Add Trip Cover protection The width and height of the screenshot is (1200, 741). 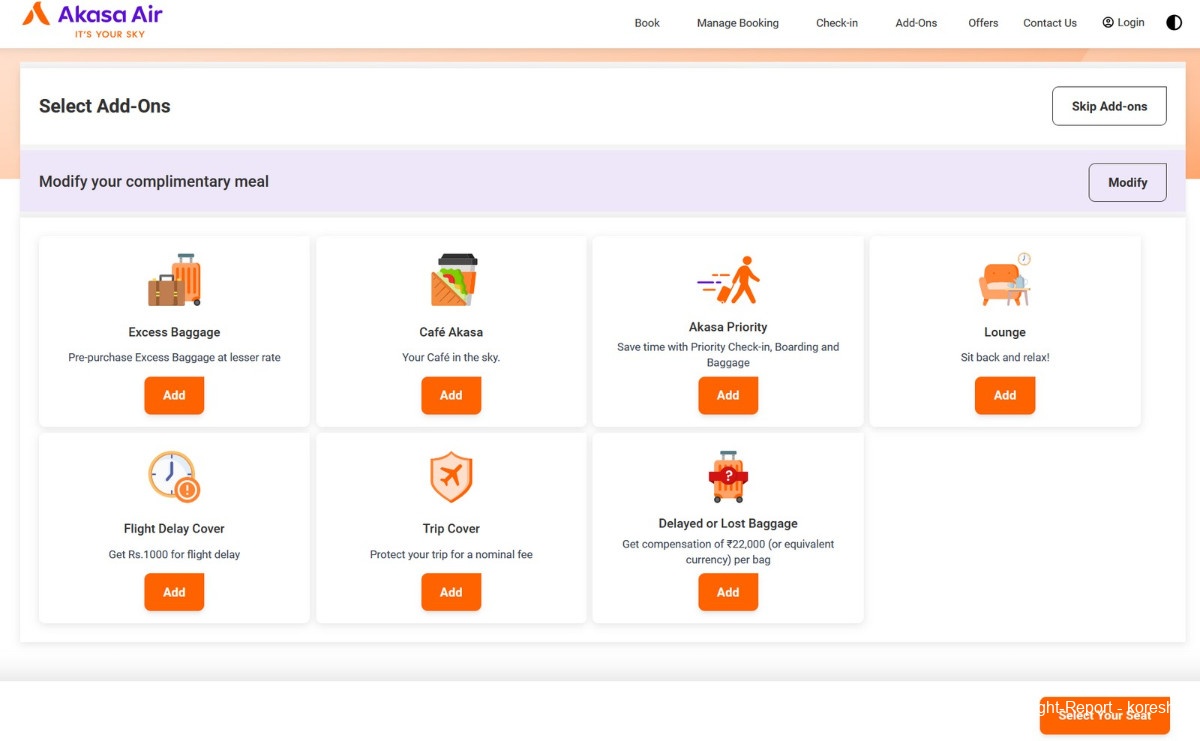[x=451, y=592]
